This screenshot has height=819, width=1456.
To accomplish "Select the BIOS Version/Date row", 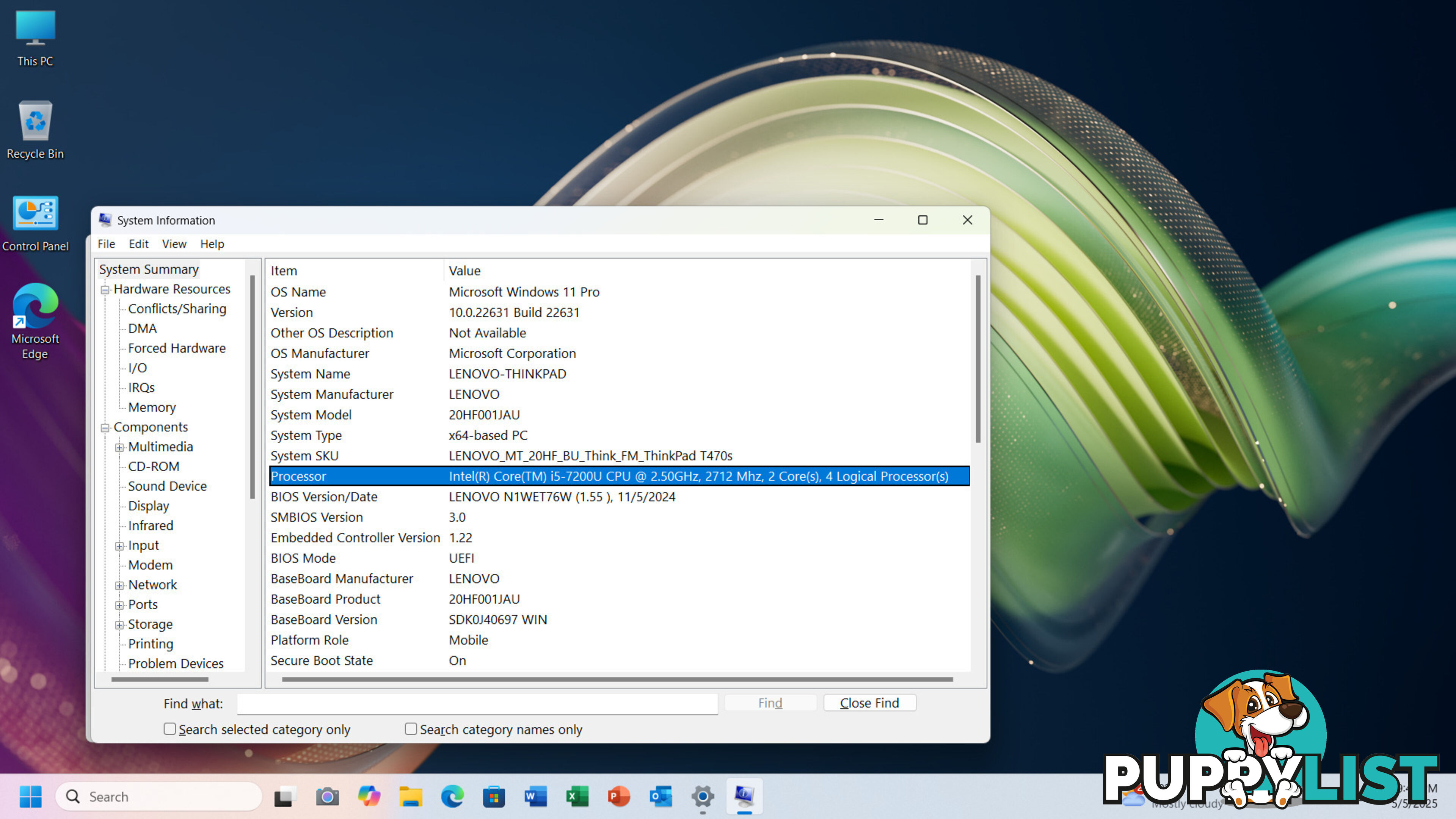I will 620,497.
